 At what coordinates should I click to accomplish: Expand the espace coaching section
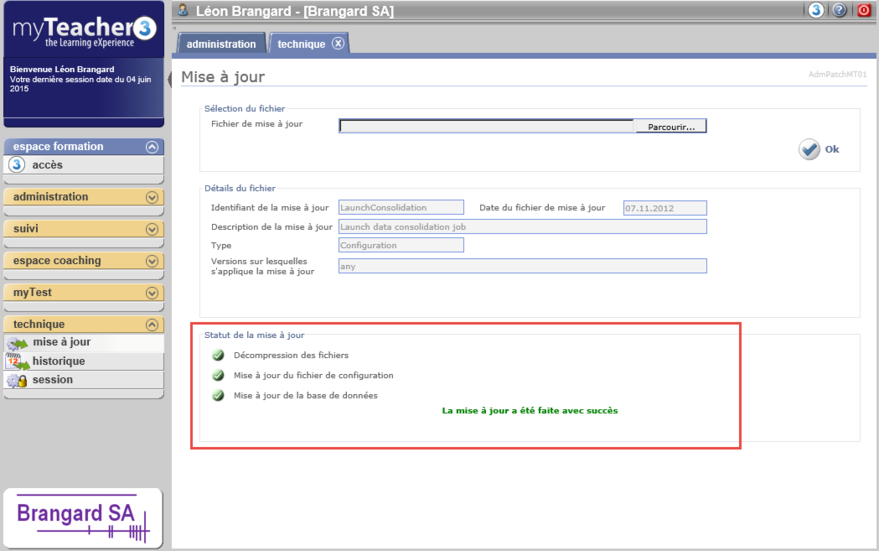tap(152, 261)
